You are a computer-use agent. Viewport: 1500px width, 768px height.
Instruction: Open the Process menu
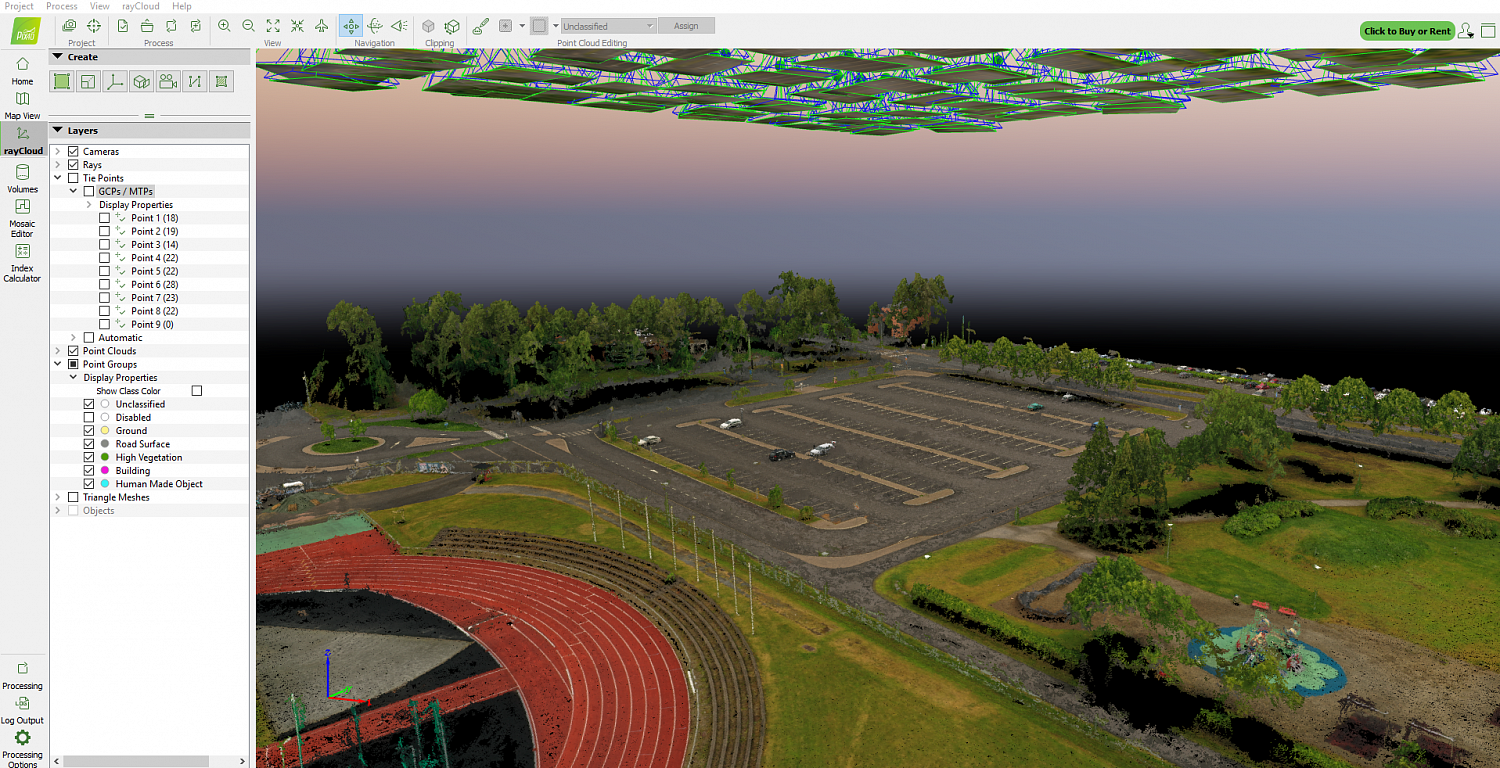61,6
